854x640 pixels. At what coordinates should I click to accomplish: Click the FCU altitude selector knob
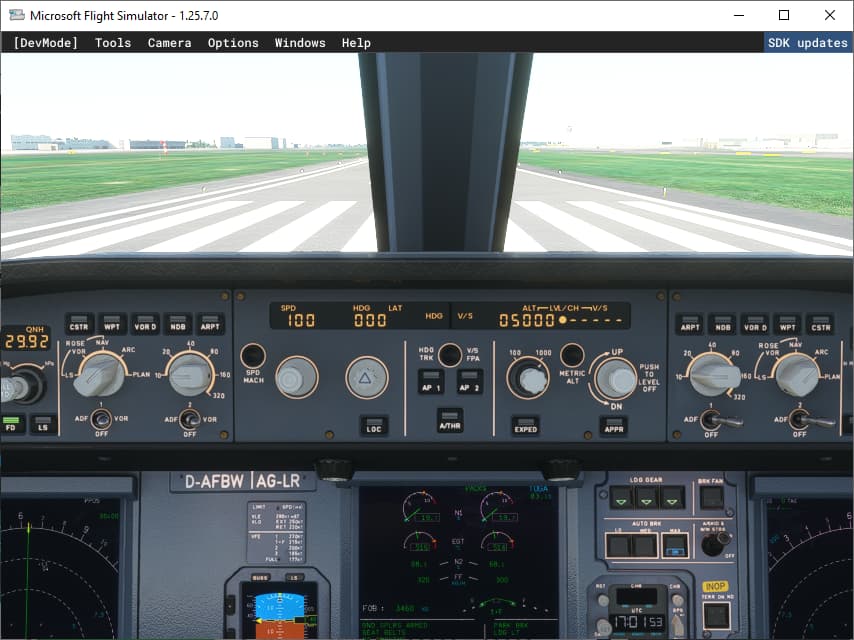(x=528, y=378)
